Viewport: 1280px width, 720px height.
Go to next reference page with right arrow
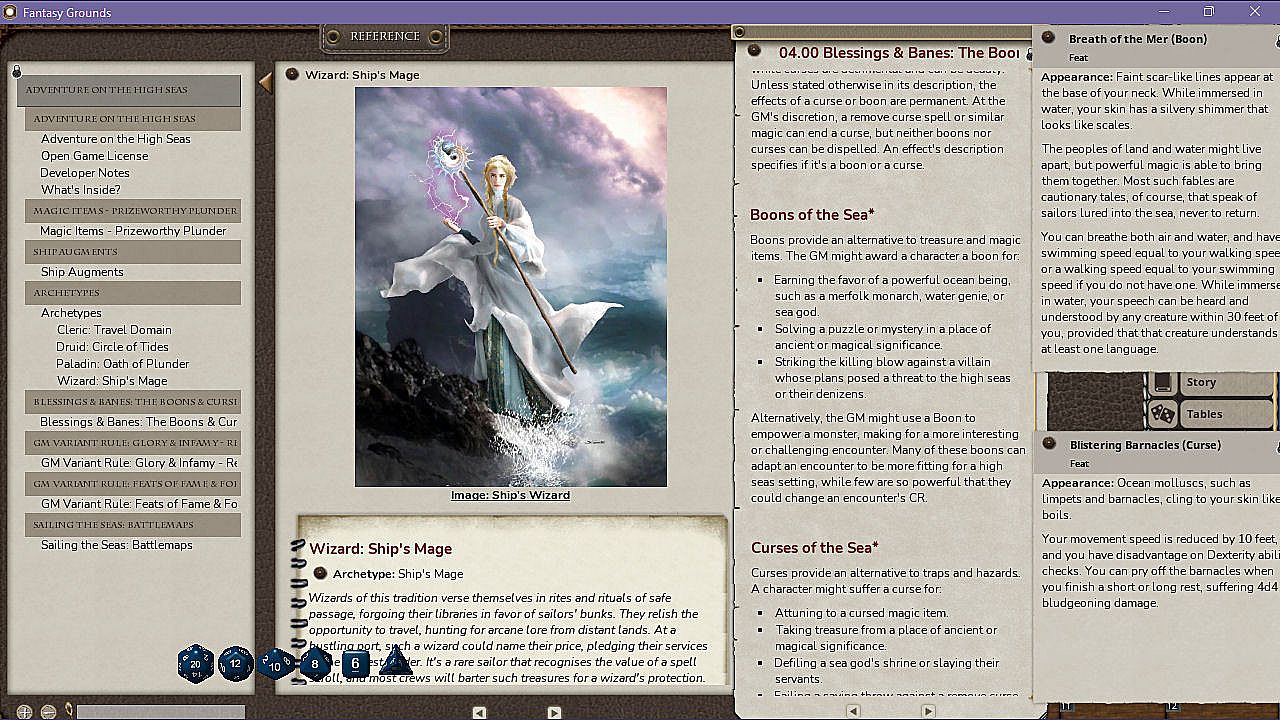(554, 712)
